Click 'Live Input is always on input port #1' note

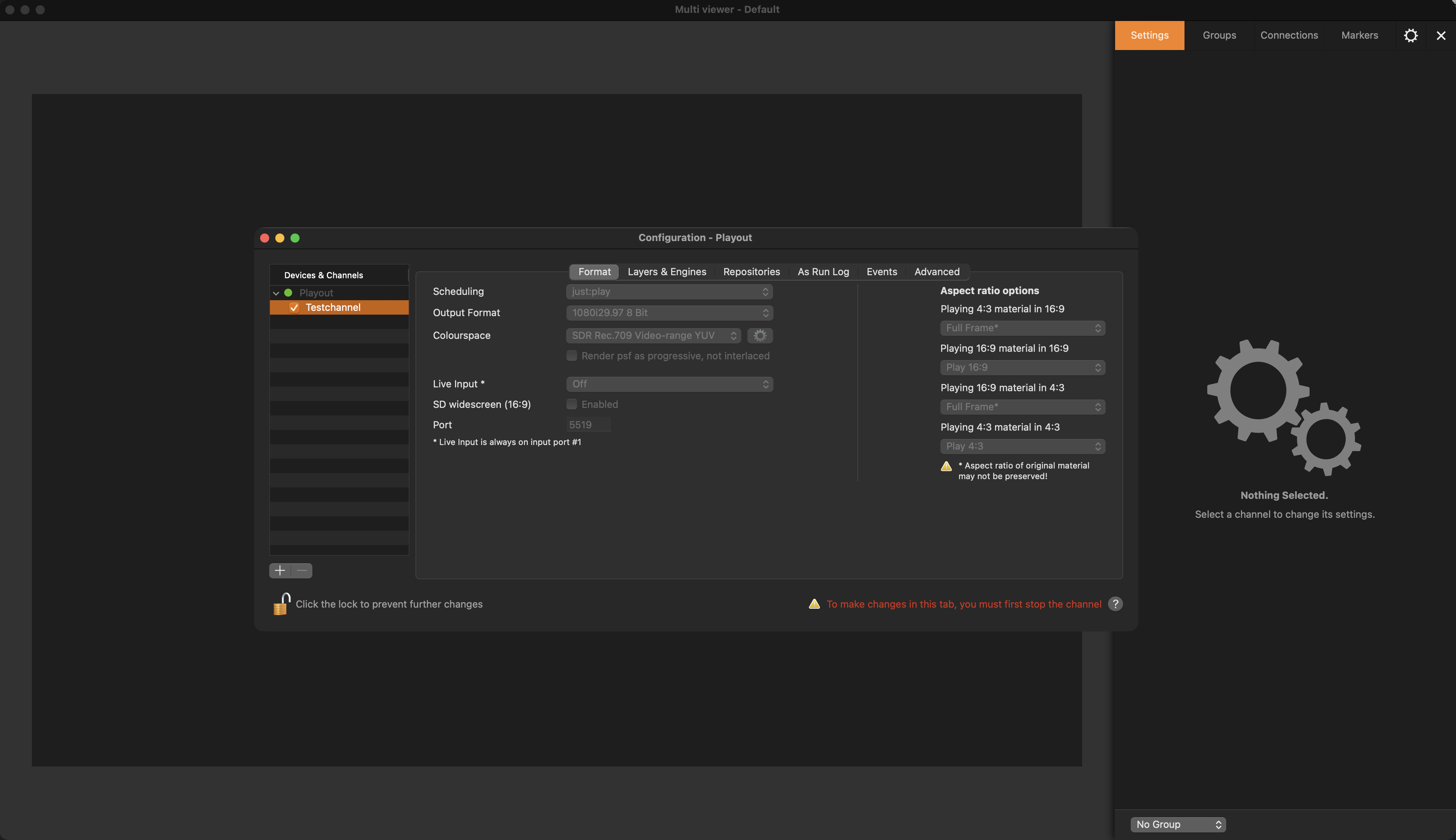(x=507, y=442)
